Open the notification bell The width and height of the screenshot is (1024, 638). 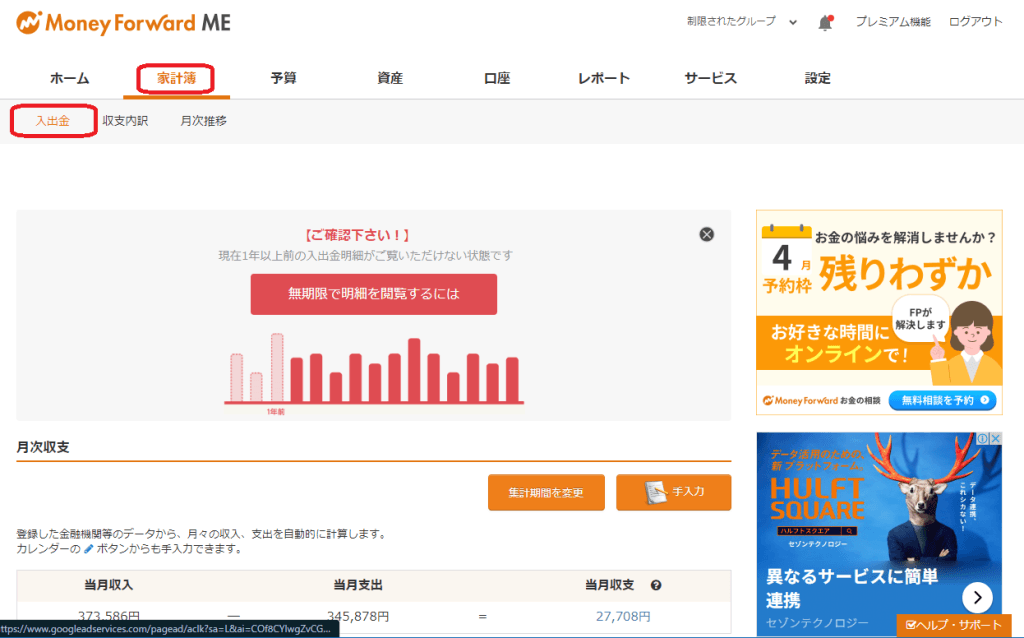(825, 22)
